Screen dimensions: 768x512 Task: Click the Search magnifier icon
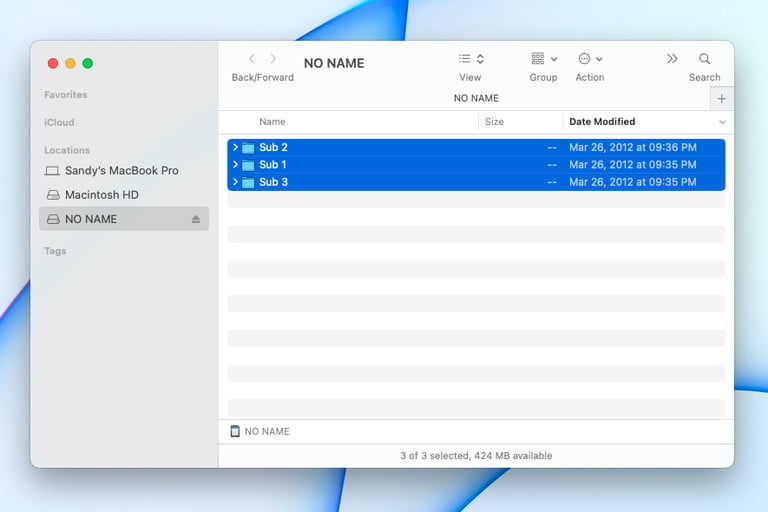coord(704,59)
